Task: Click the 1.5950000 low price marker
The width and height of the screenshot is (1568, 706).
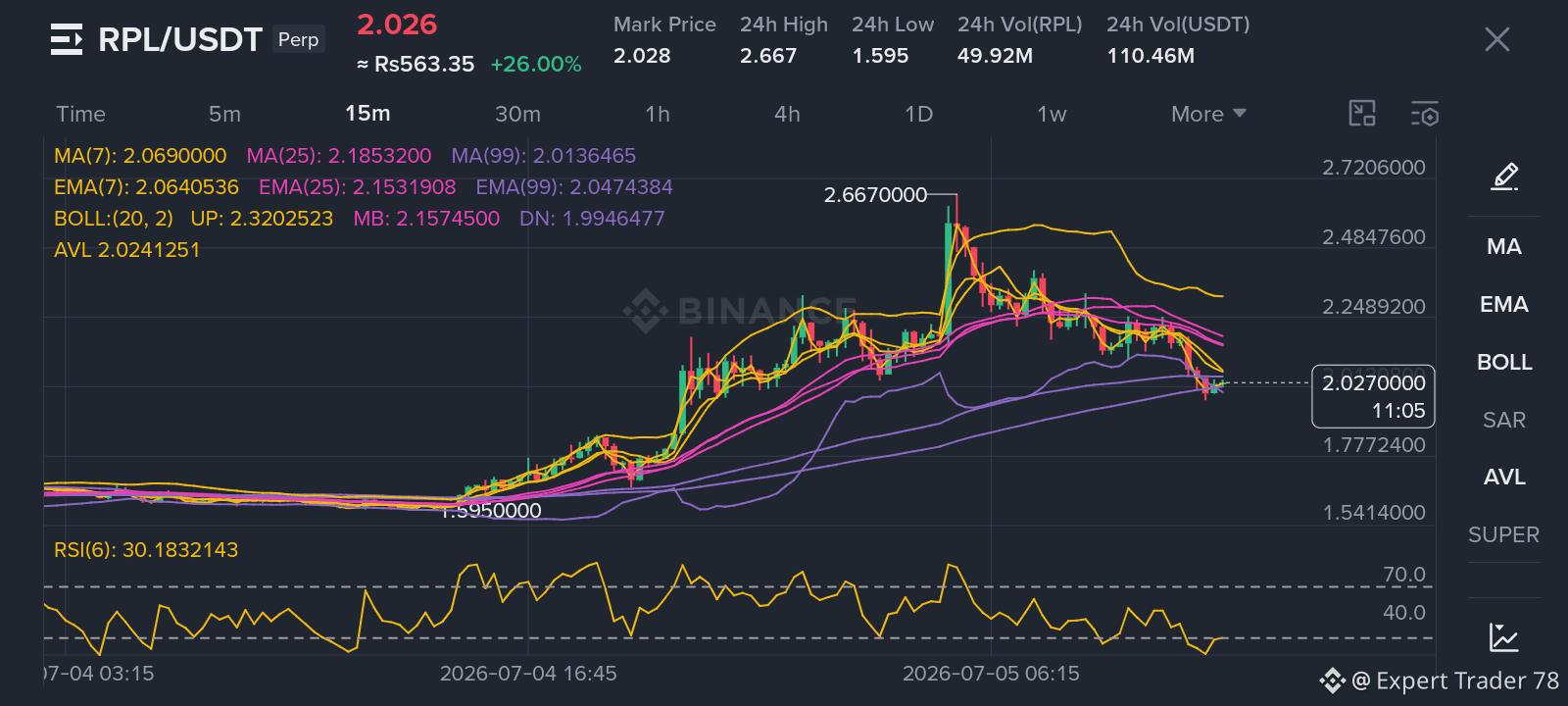Action: point(491,511)
